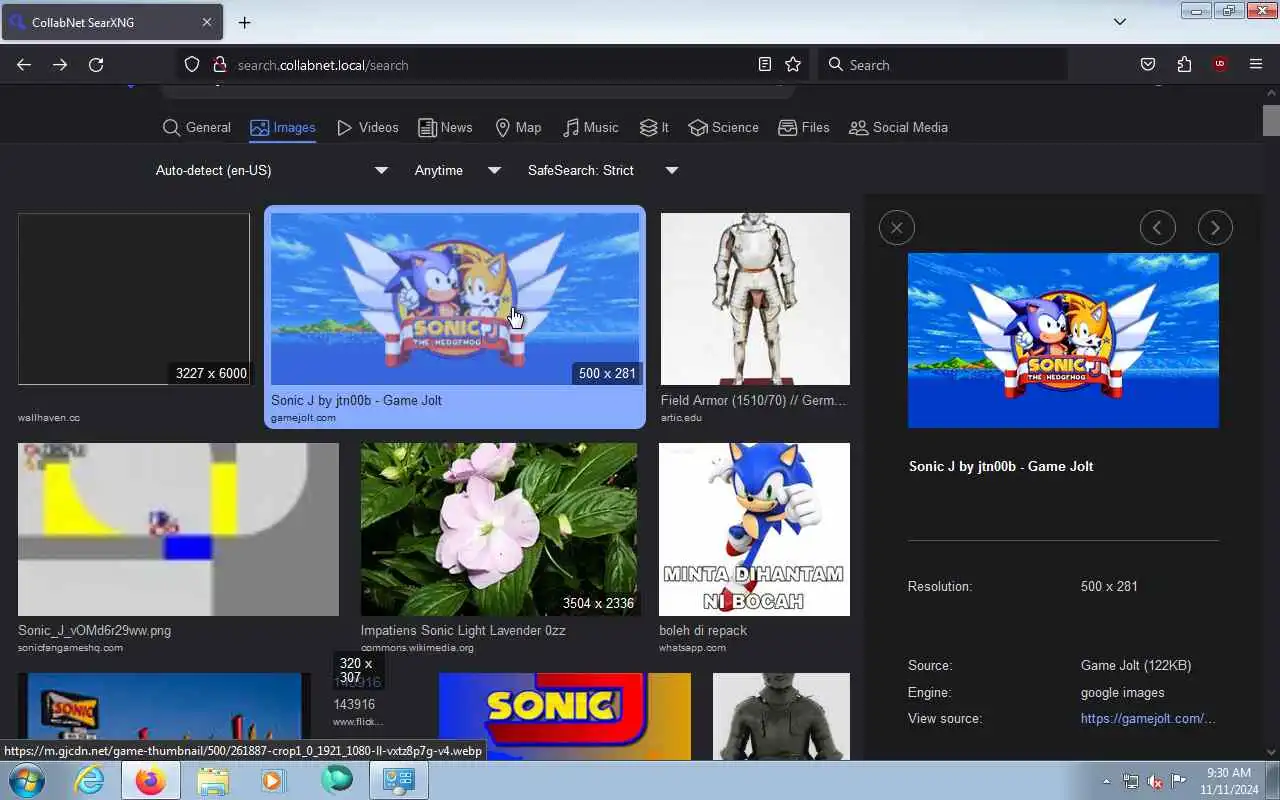Viewport: 1280px width, 800px height.
Task: Show the list of all tabs
Action: point(1120,22)
